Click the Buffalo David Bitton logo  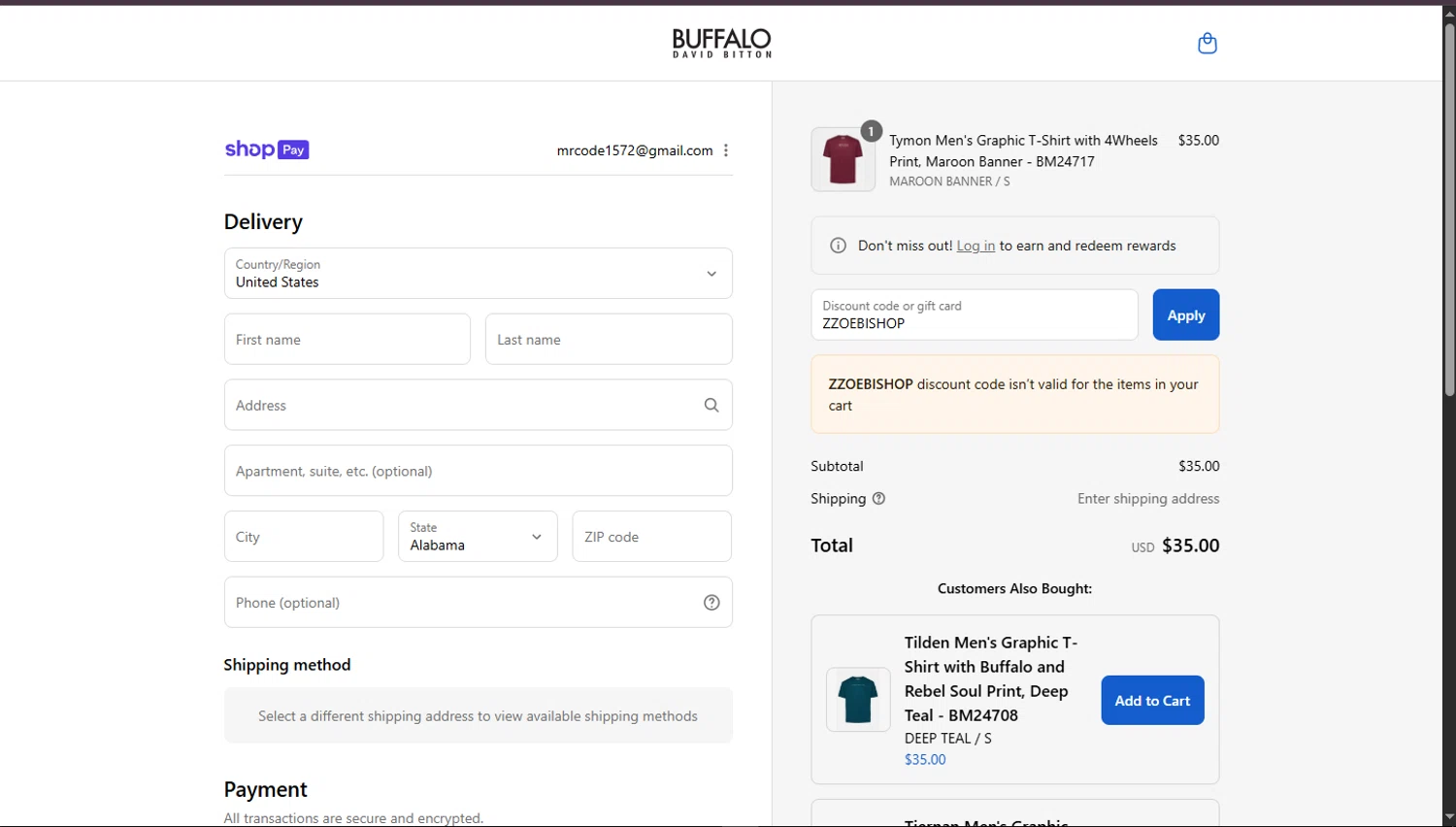[x=722, y=43]
